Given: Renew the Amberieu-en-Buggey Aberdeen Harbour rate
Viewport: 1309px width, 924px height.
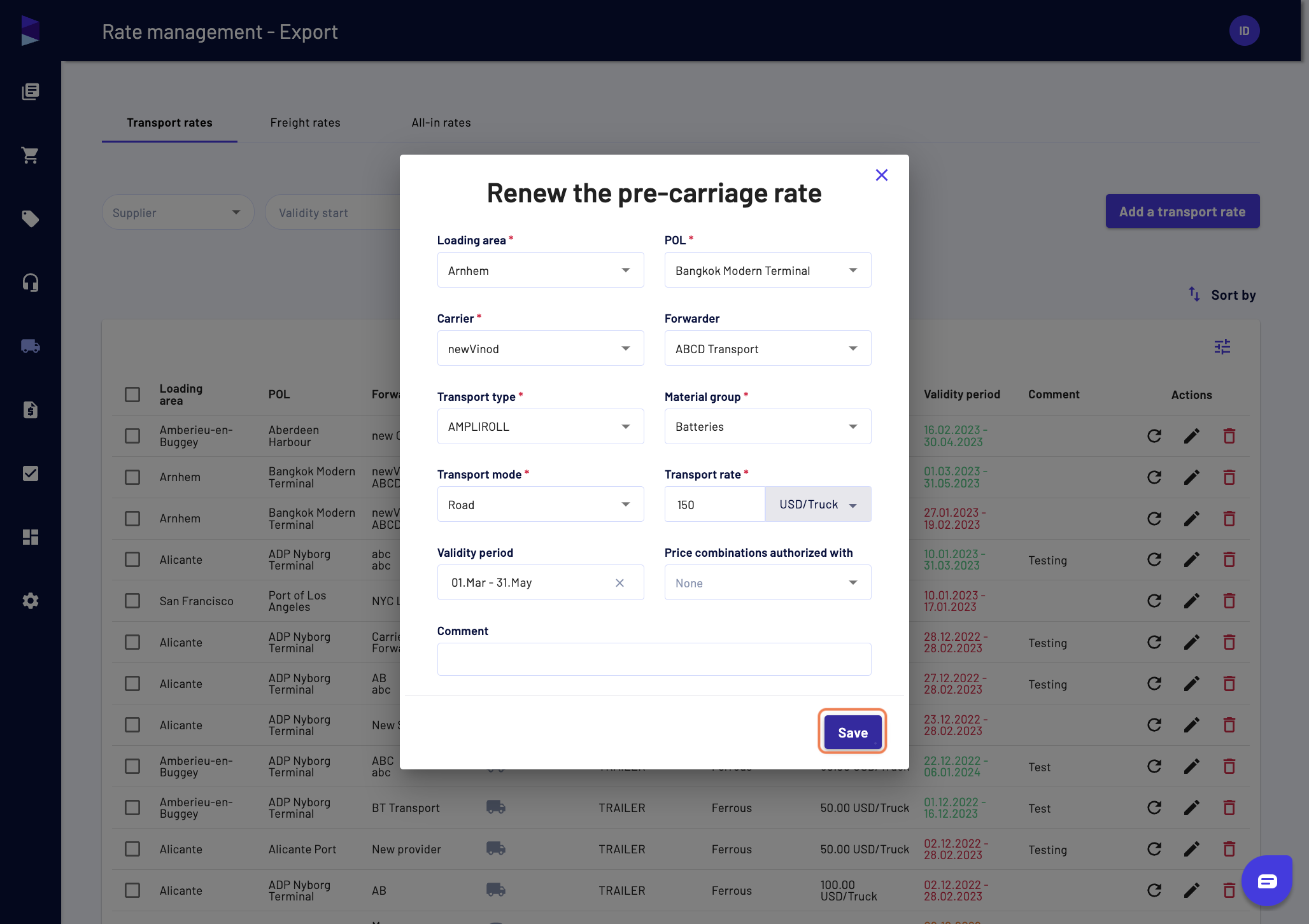Looking at the screenshot, I should [1154, 436].
